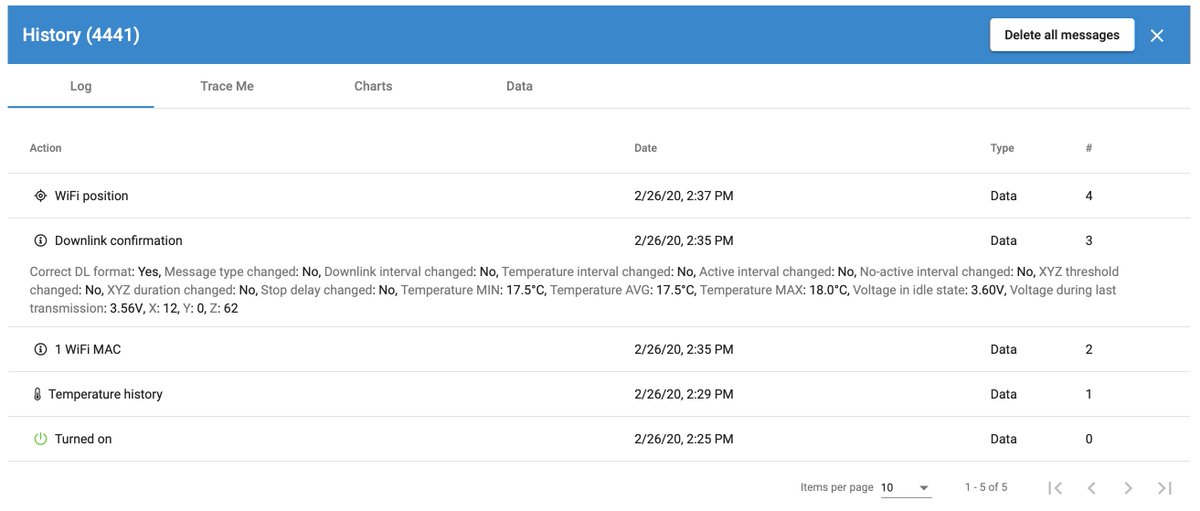Click Delete all messages button

point(1062,35)
